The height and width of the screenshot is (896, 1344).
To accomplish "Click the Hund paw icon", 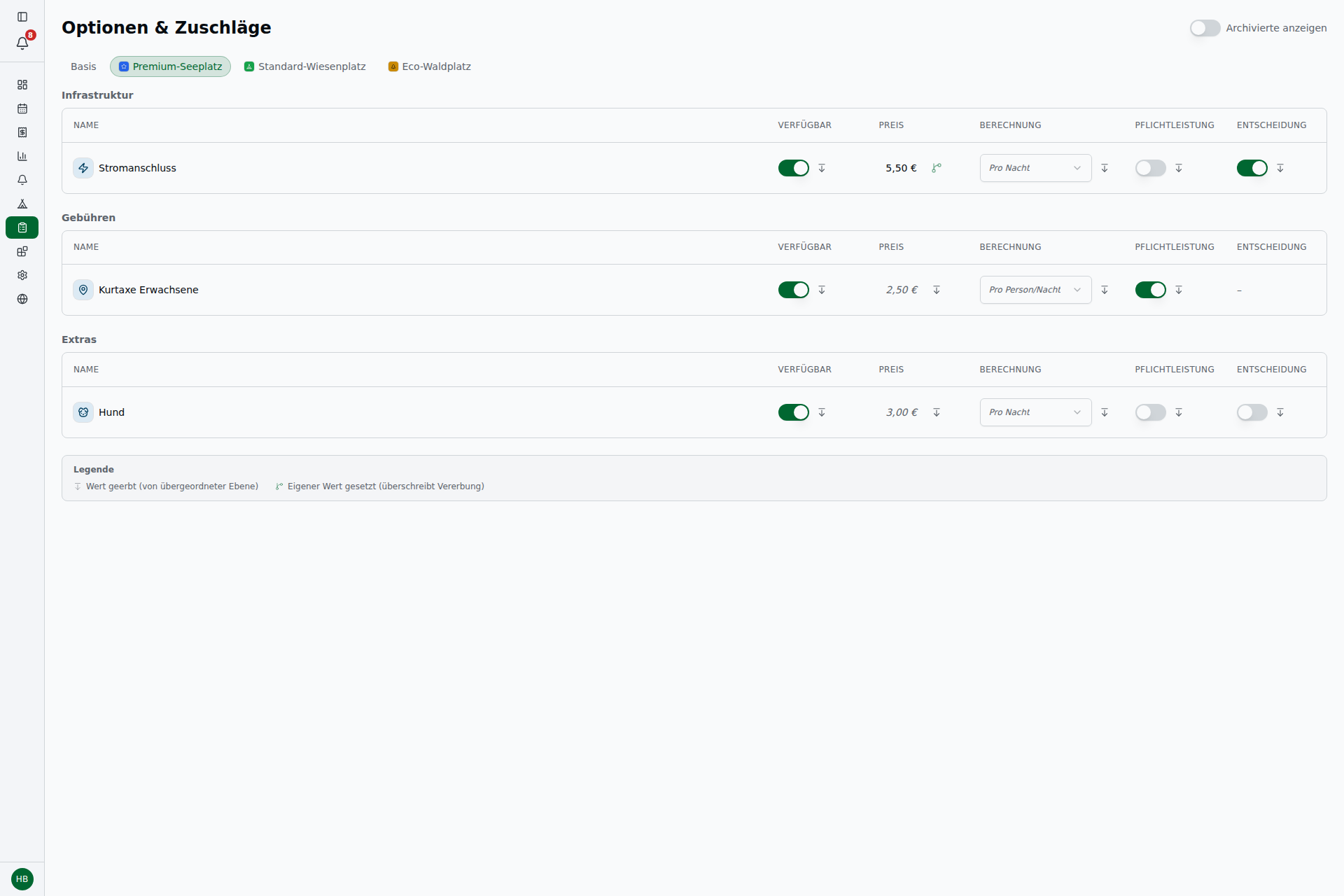I will [x=83, y=412].
